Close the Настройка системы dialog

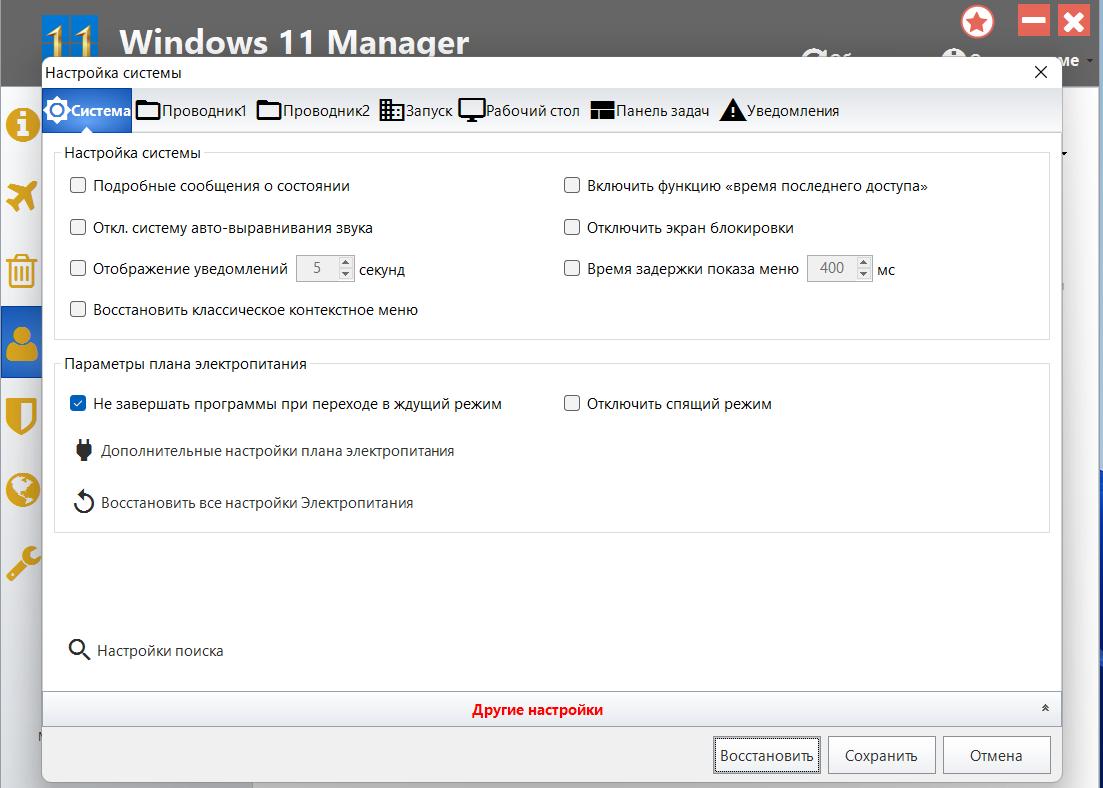click(1041, 72)
